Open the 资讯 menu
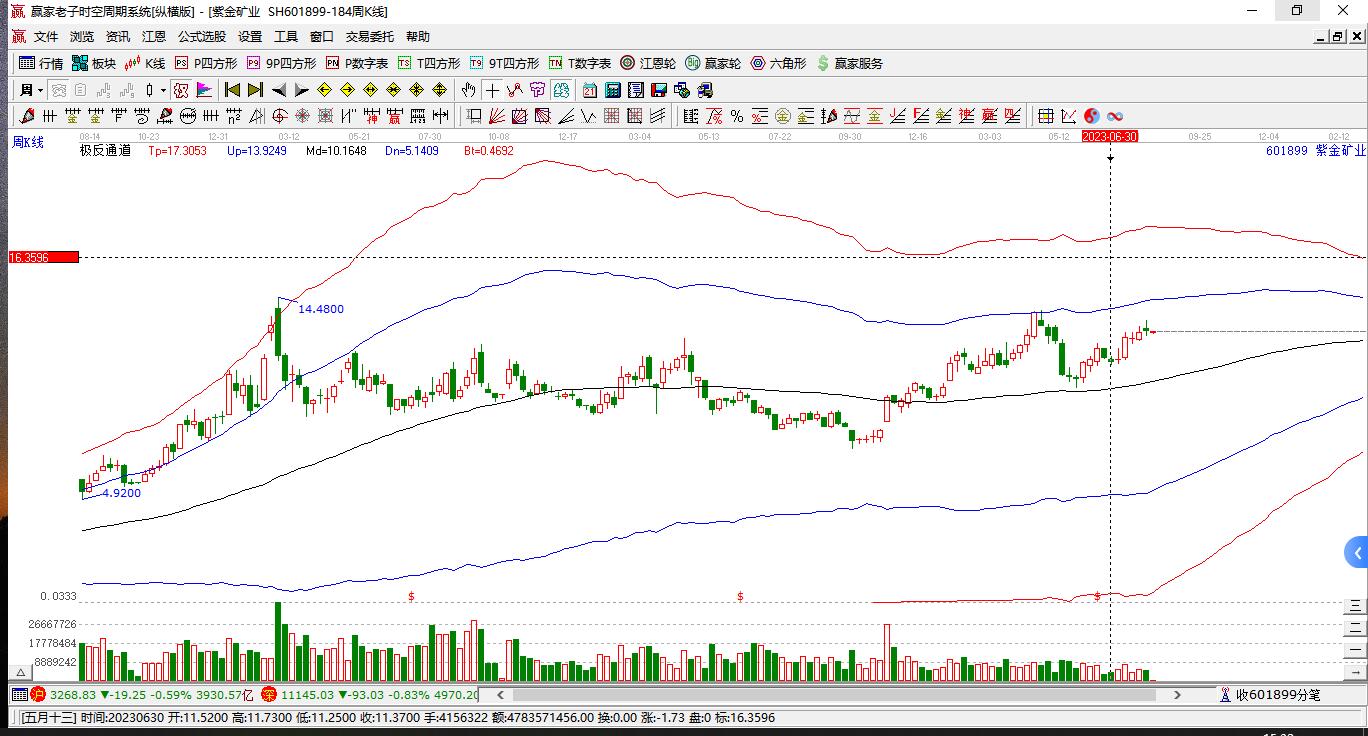 click(x=118, y=37)
